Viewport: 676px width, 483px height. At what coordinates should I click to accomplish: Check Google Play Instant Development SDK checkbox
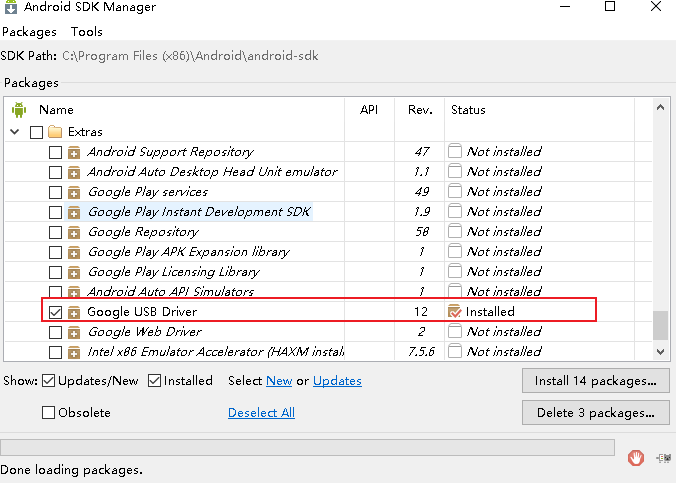point(55,212)
